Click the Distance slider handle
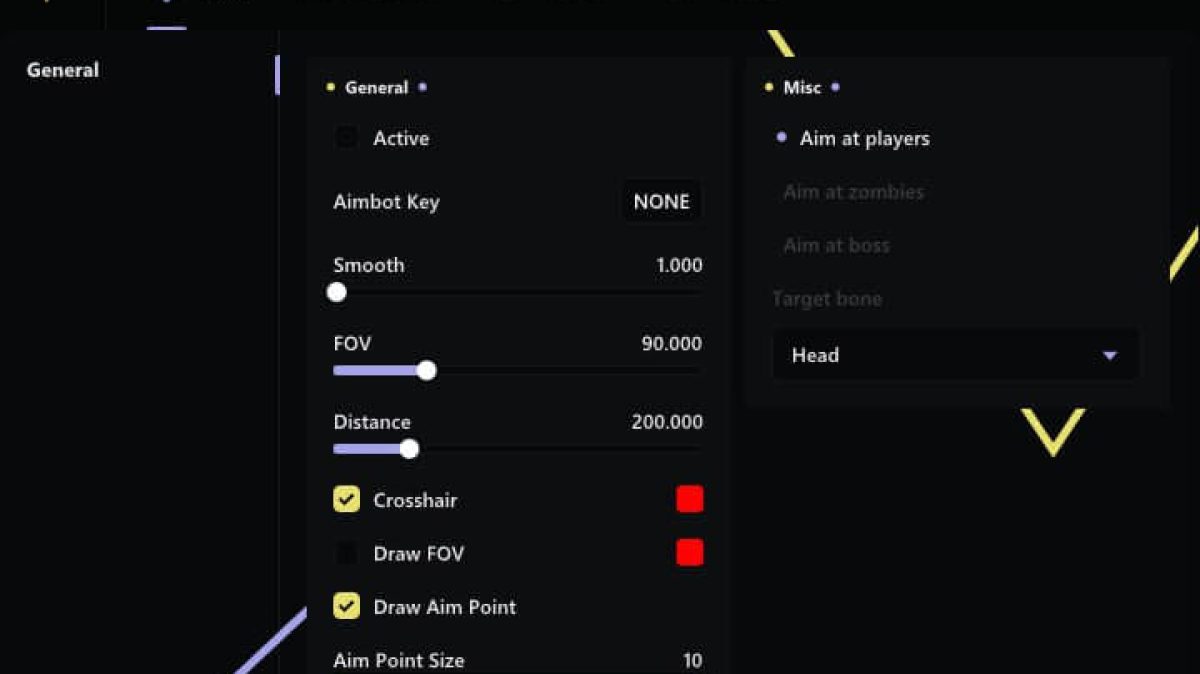Image resolution: width=1200 pixels, height=674 pixels. 408,449
